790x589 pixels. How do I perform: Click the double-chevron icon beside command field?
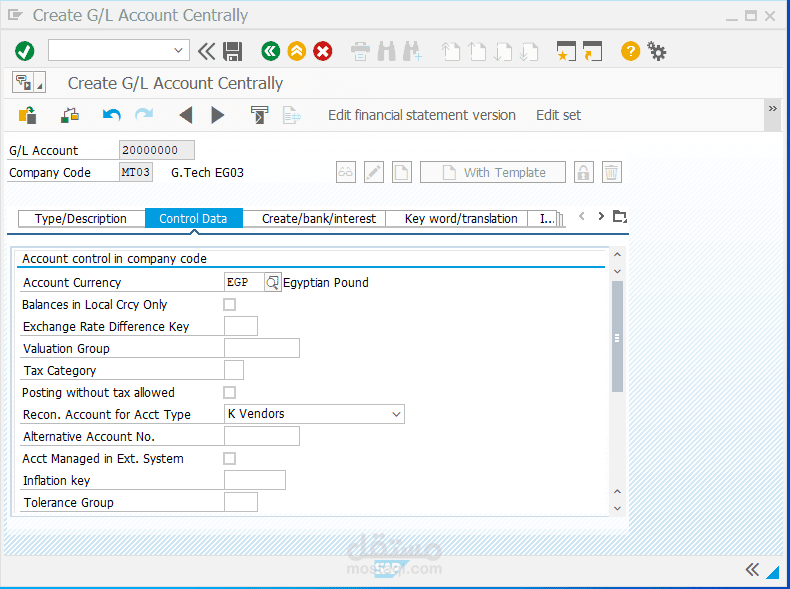pos(207,51)
